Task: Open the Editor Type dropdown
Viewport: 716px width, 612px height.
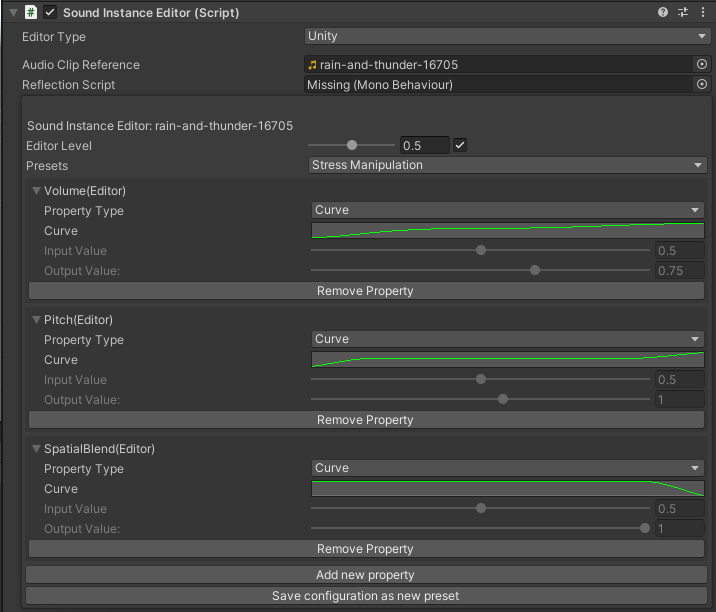Action: pyautogui.click(x=507, y=36)
